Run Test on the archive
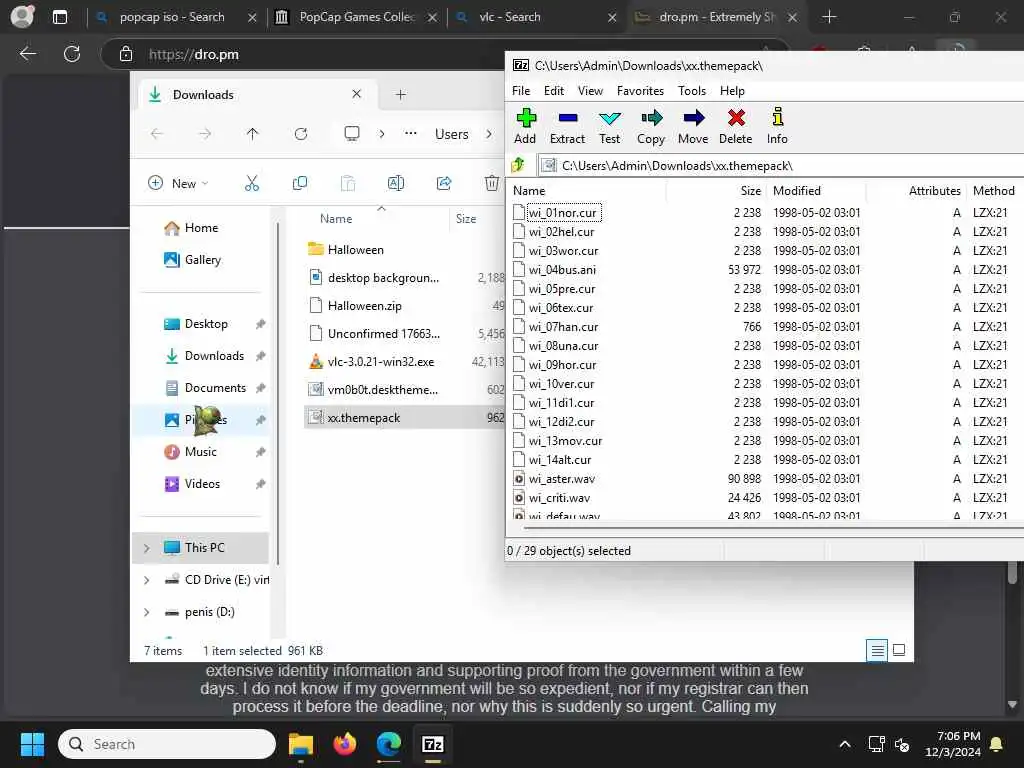Viewport: 1024px width, 768px height. click(609, 126)
